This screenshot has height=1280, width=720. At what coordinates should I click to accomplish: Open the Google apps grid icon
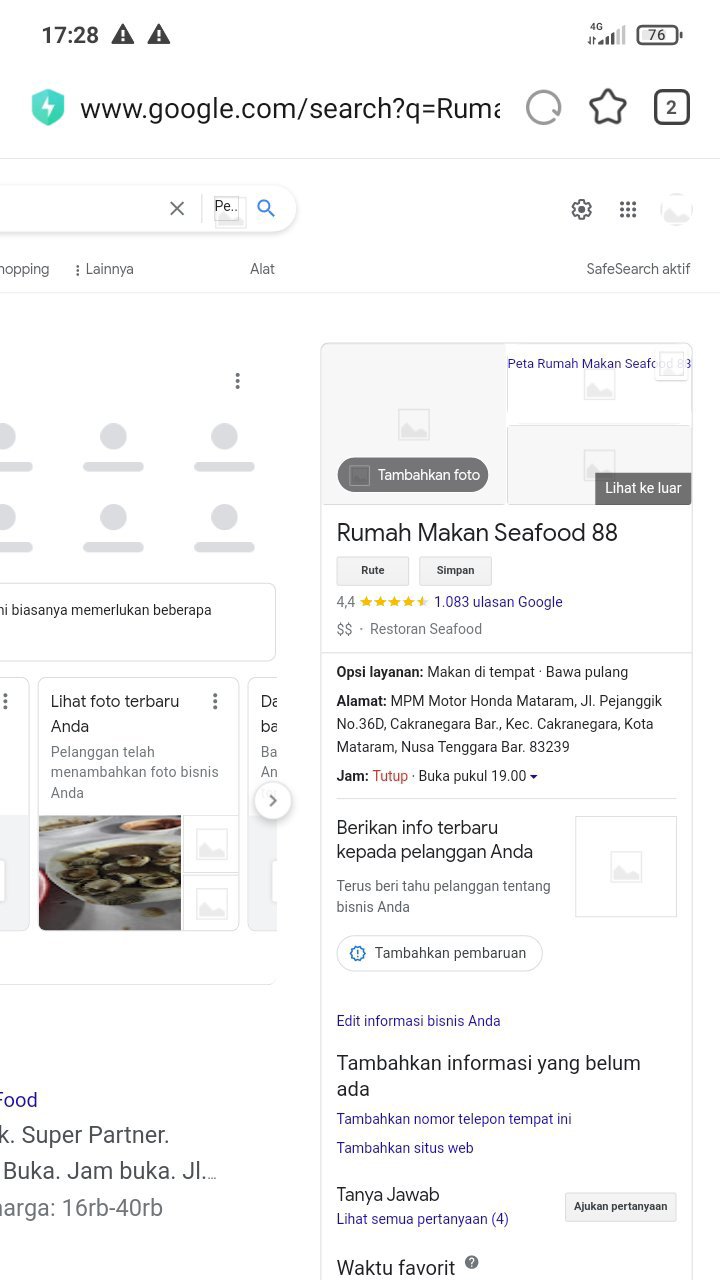point(628,209)
